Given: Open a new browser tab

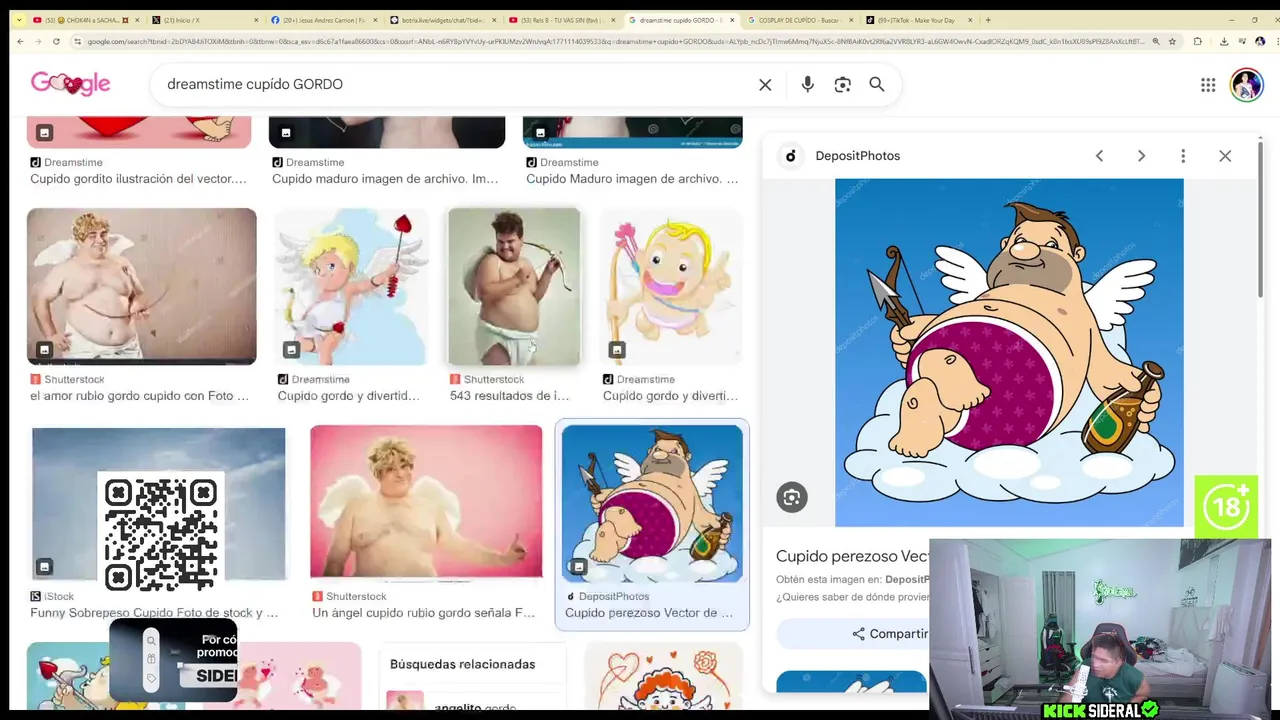Looking at the screenshot, I should [x=988, y=20].
